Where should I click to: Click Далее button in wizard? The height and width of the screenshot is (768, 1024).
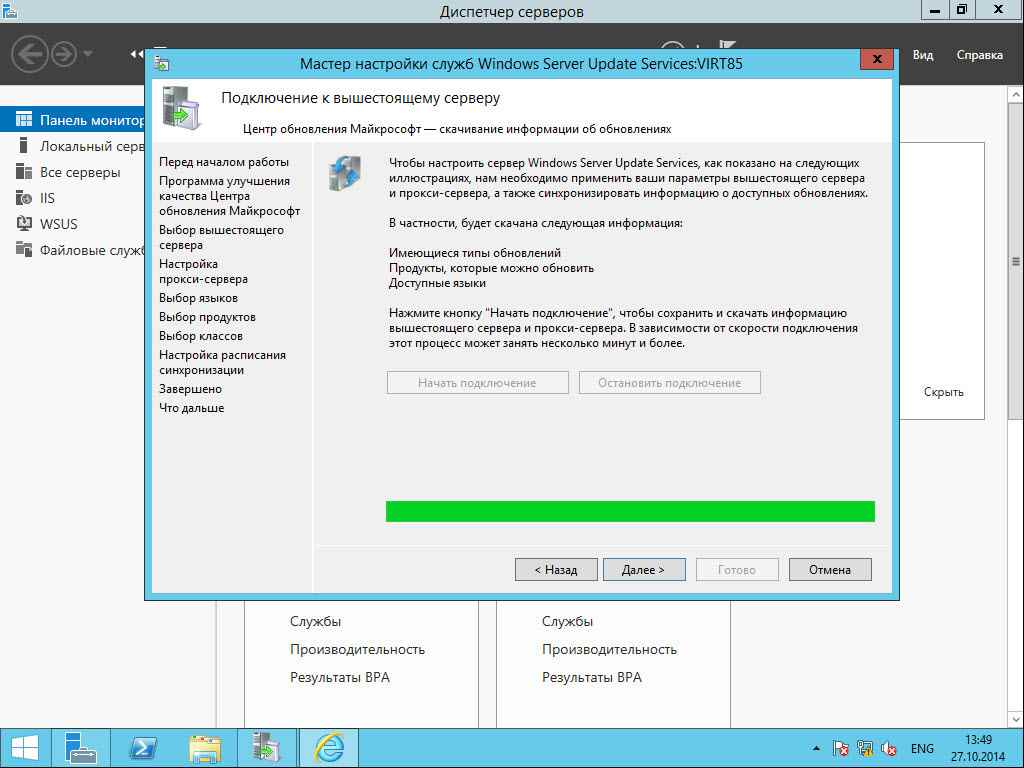click(644, 569)
